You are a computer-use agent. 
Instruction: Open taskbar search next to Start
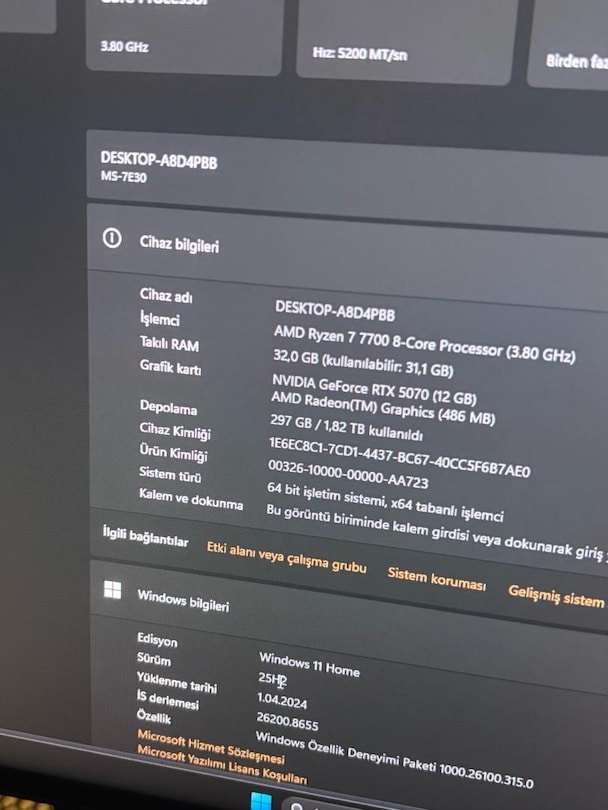point(296,805)
